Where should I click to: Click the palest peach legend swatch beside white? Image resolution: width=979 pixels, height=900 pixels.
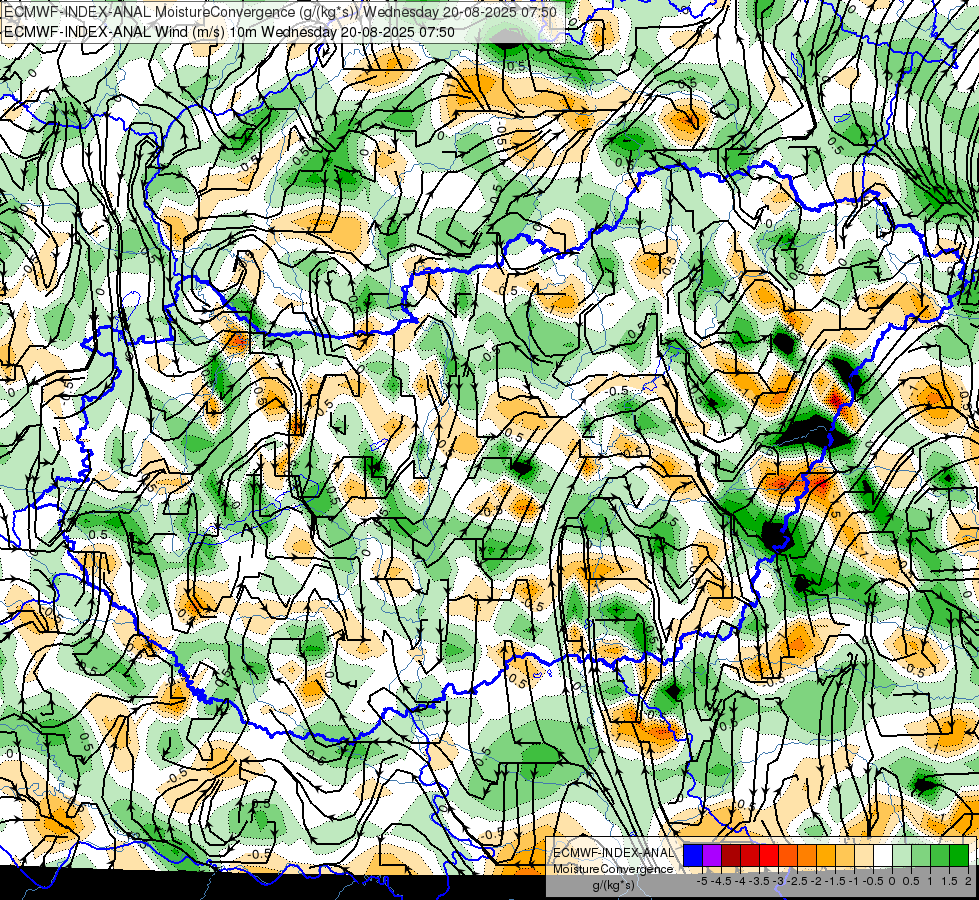coord(864,855)
